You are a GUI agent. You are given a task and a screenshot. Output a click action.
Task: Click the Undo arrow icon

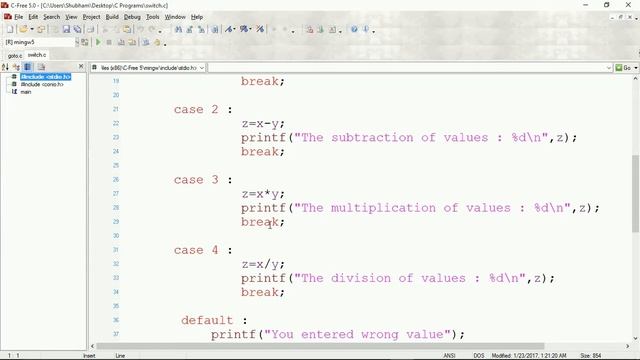click(x=140, y=29)
